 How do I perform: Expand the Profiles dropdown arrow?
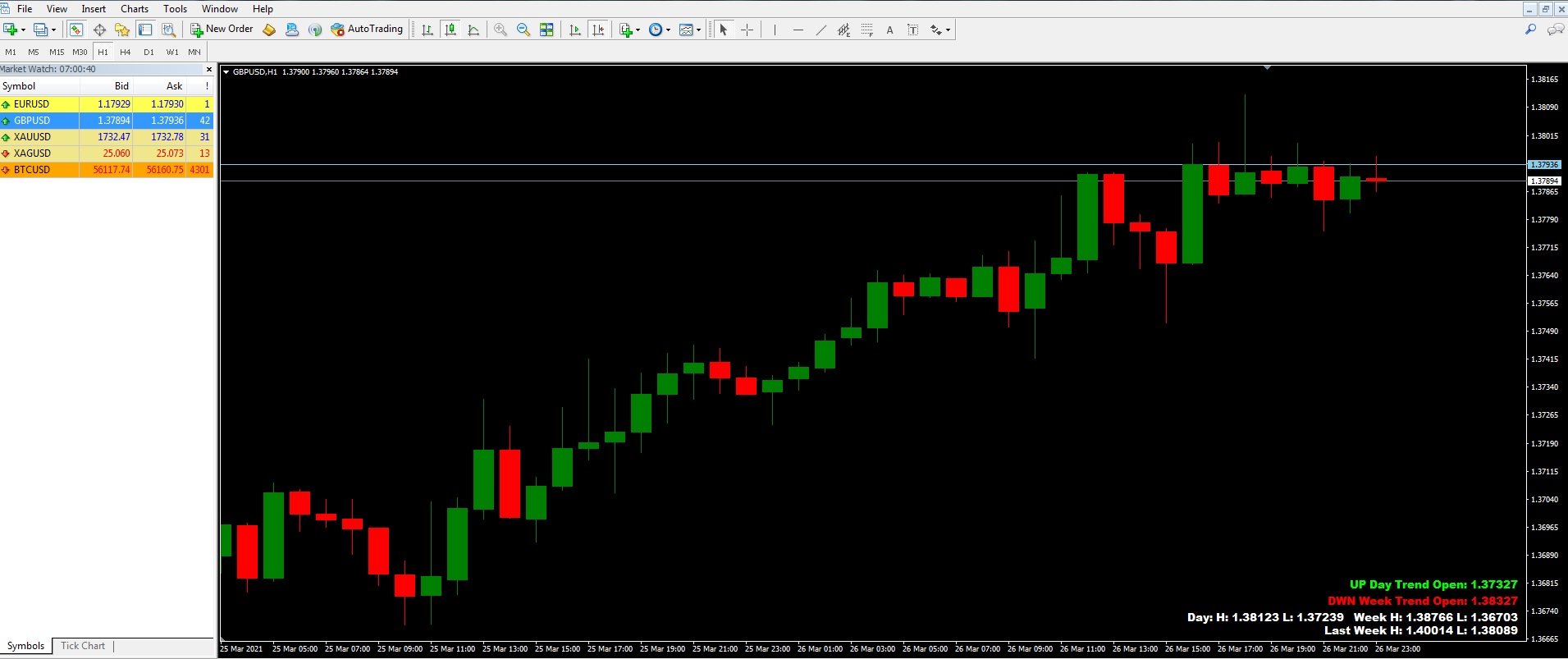53,30
